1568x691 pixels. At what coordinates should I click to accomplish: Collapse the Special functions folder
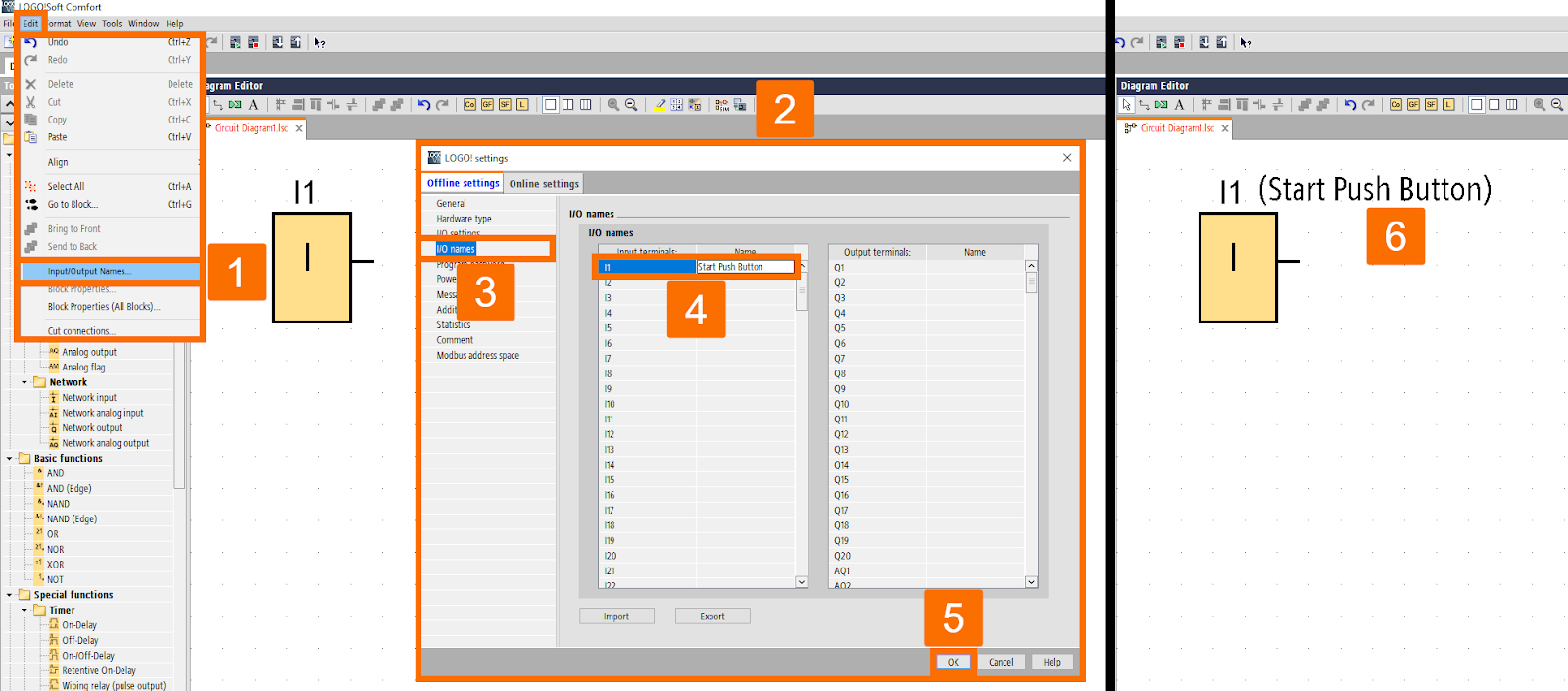coord(10,595)
